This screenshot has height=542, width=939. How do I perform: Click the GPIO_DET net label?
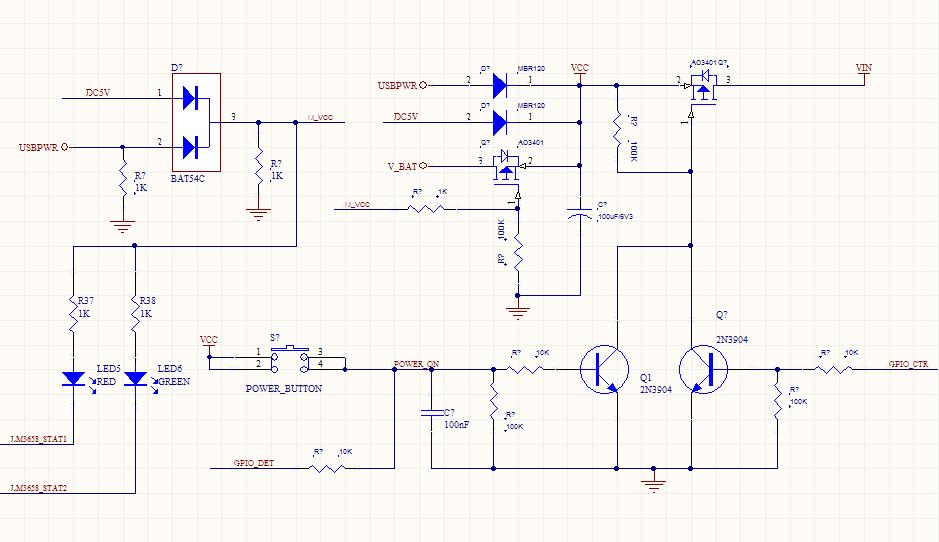coord(254,463)
